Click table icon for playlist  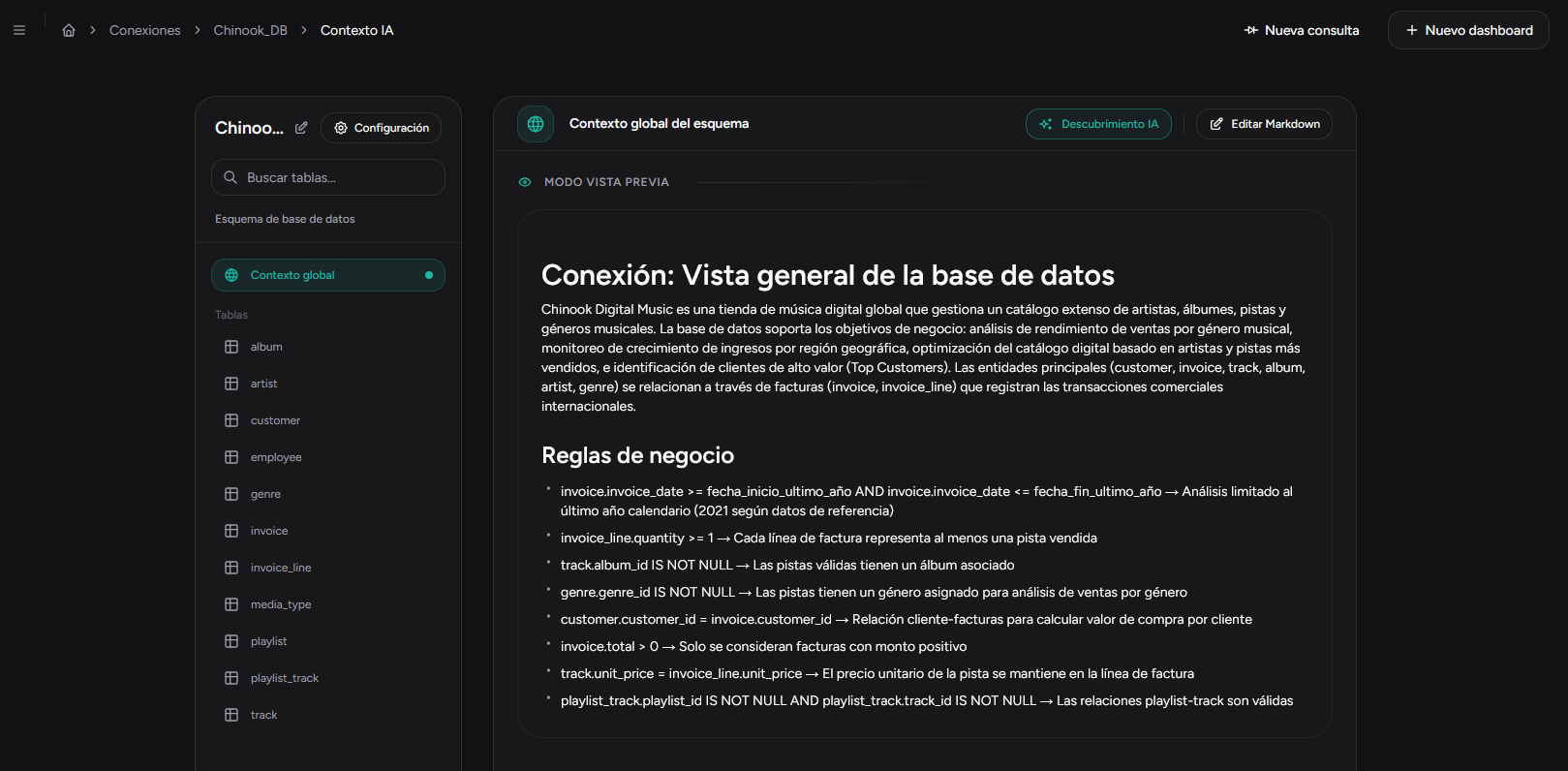point(231,641)
